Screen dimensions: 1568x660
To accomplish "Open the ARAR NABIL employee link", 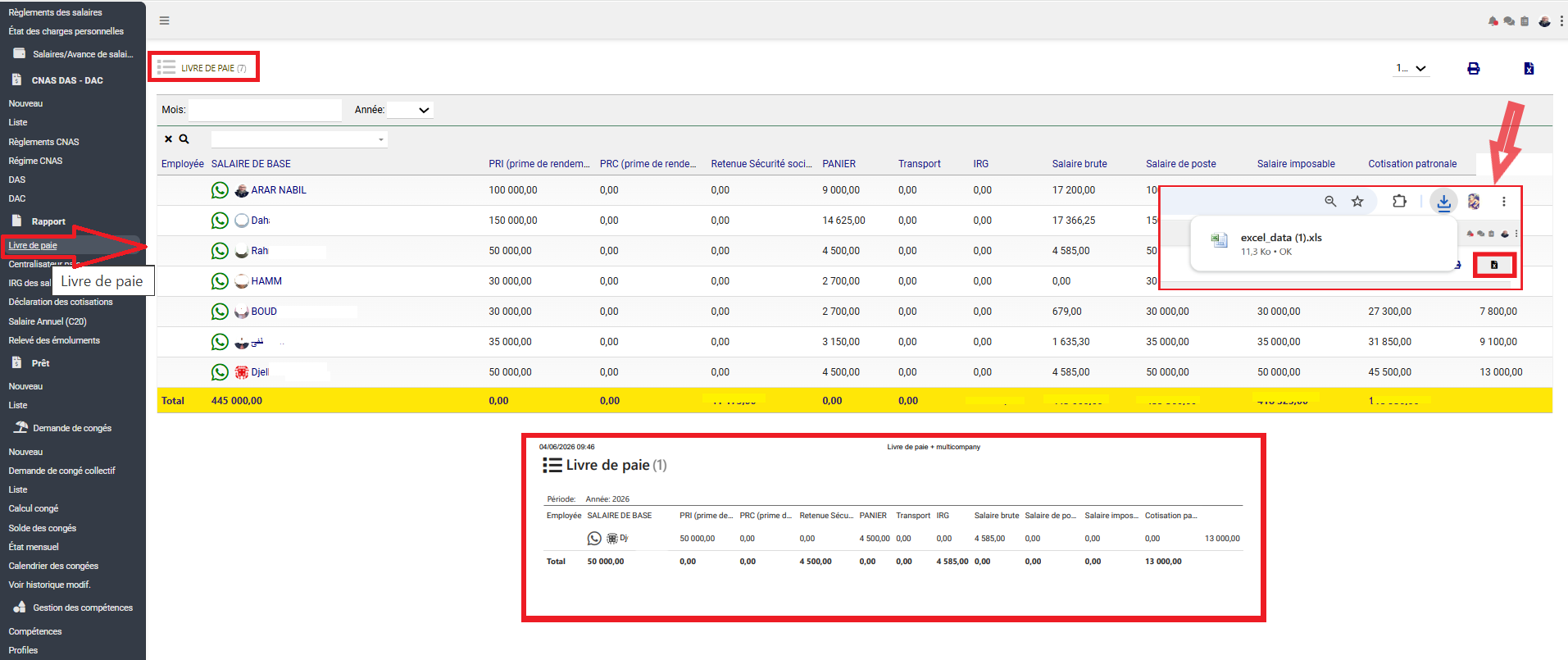I will click(x=279, y=190).
